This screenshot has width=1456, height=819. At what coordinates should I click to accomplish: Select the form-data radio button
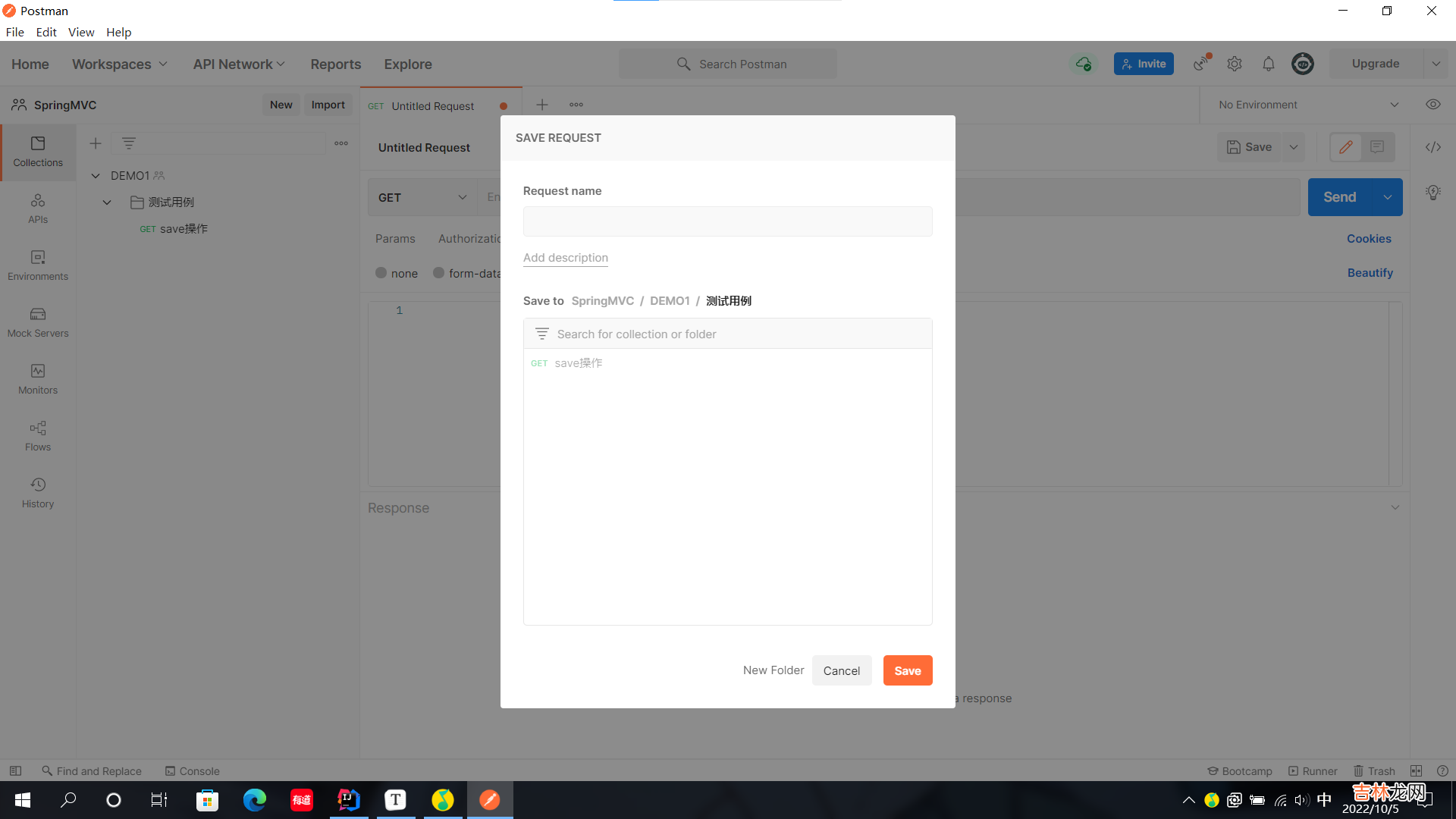438,273
